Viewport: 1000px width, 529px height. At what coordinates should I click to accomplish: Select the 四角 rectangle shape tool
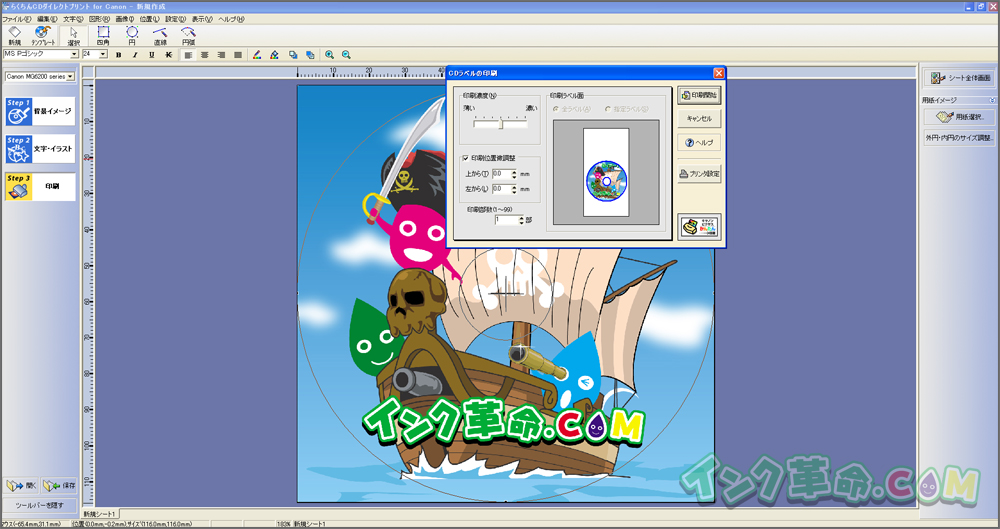[x=103, y=36]
